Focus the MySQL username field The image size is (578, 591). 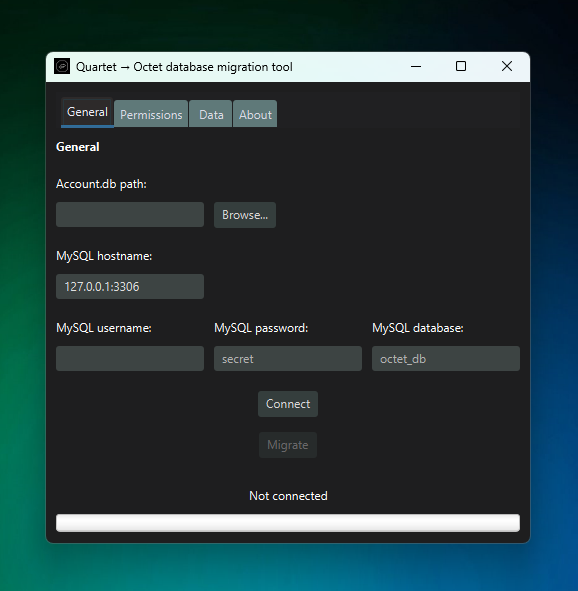coord(130,358)
